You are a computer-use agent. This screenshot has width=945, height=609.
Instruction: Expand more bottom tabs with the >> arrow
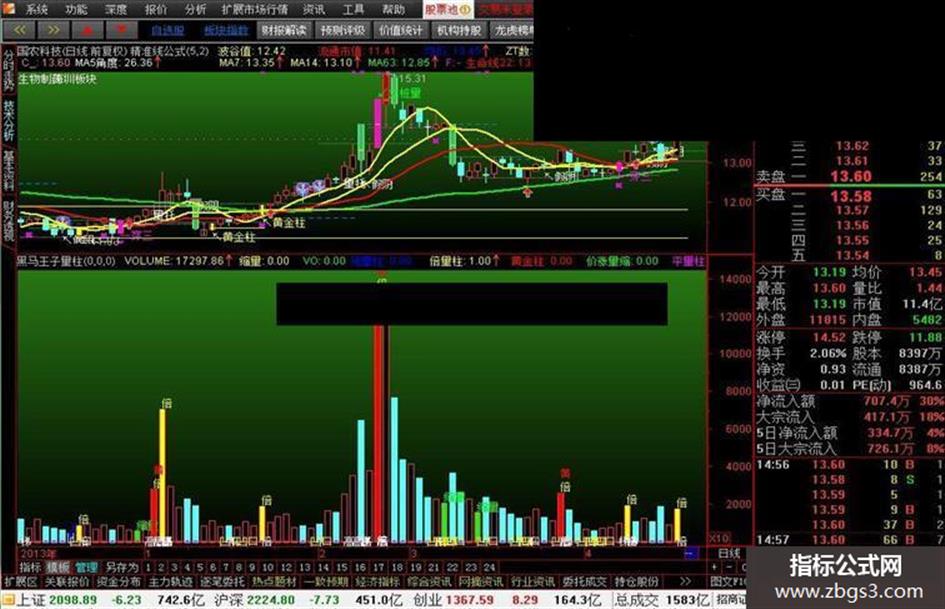pyautogui.click(x=685, y=582)
